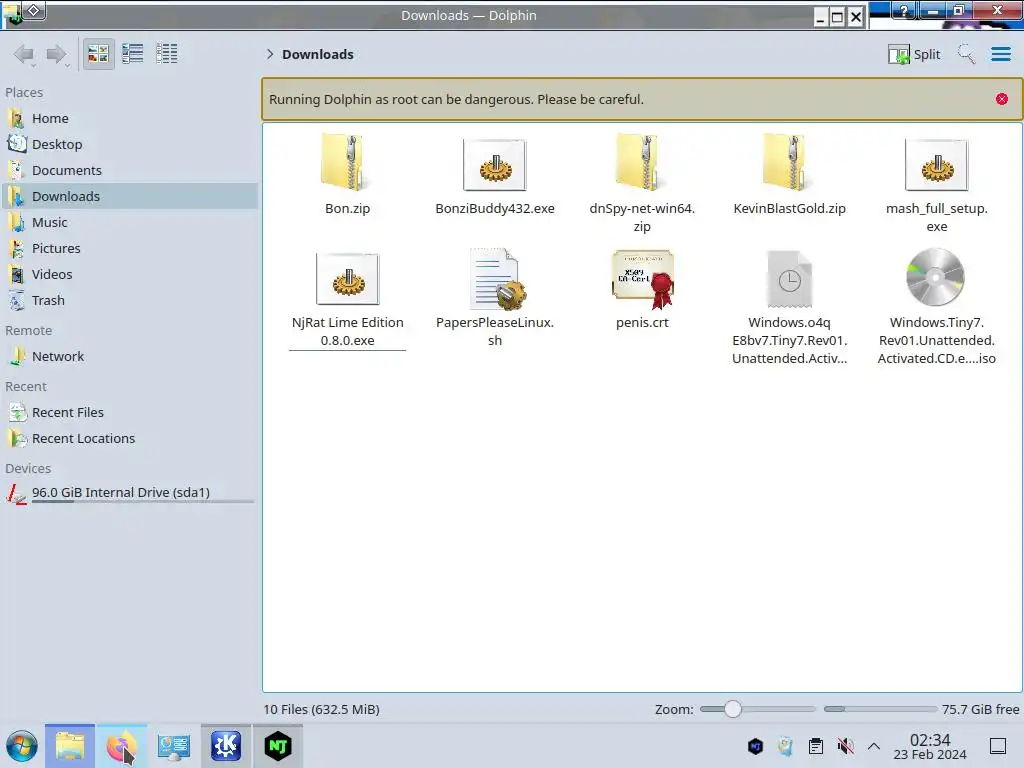Toggle Split view
Screen dimensions: 1024x768
(914, 54)
